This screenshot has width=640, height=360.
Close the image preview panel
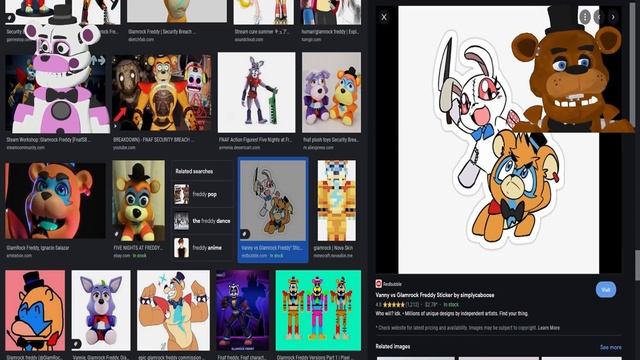[384, 17]
